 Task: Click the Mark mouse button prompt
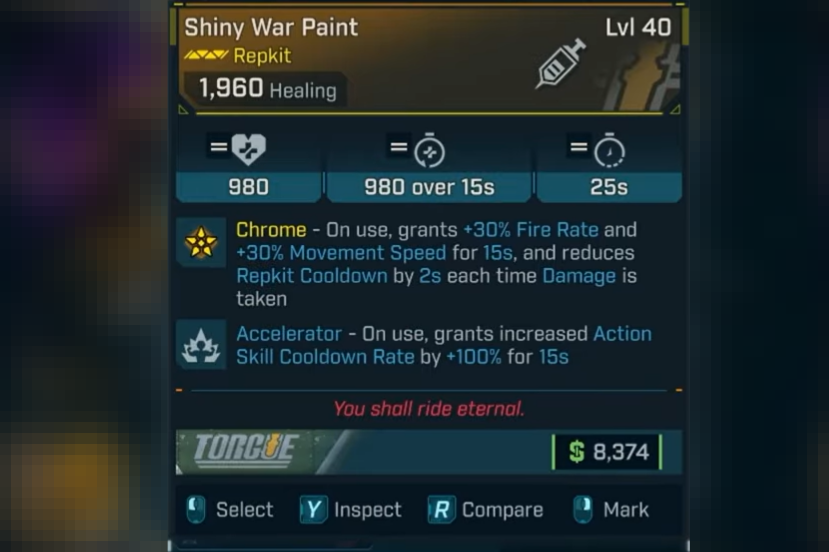tap(611, 510)
